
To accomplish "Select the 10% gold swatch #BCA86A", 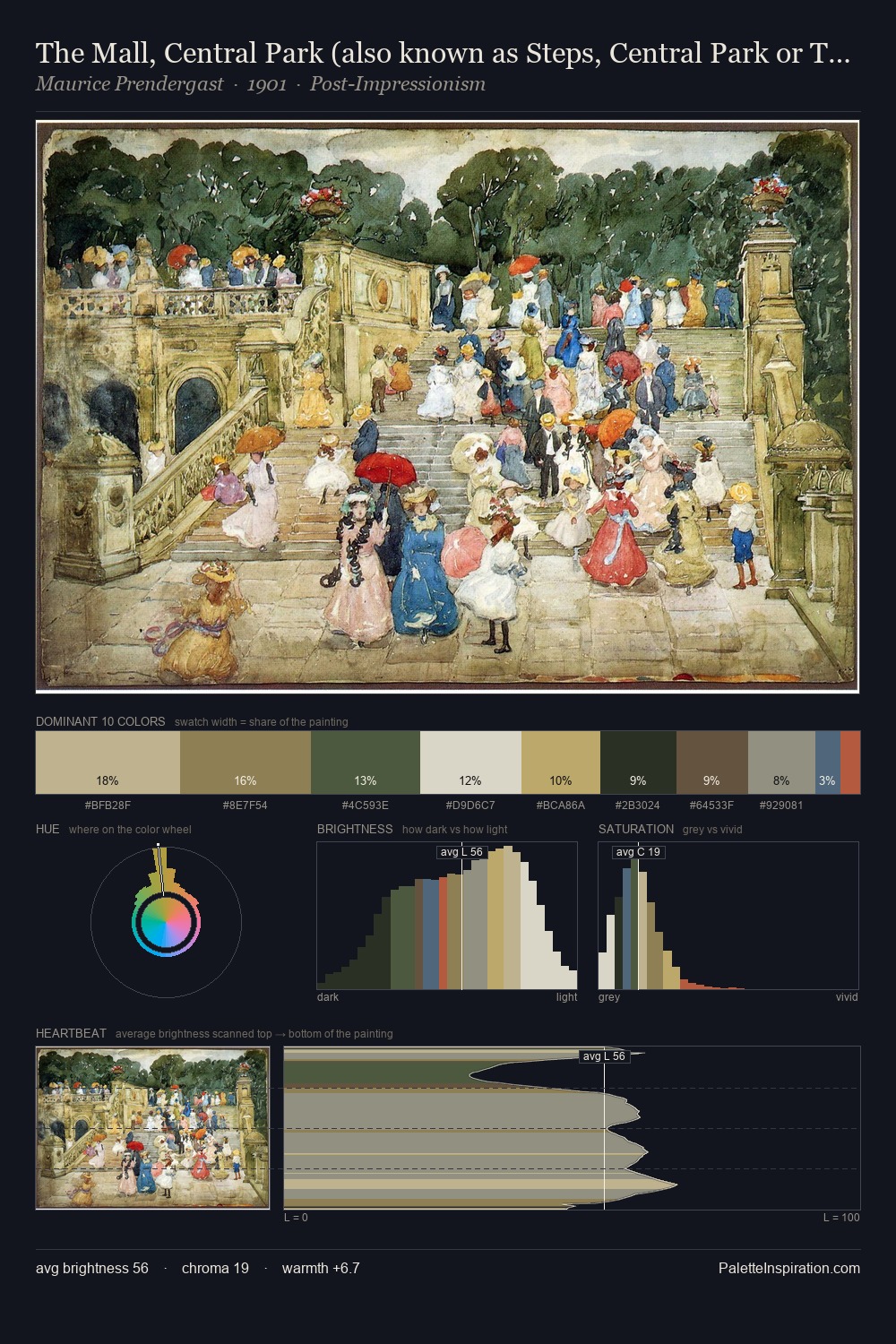I will [x=561, y=762].
